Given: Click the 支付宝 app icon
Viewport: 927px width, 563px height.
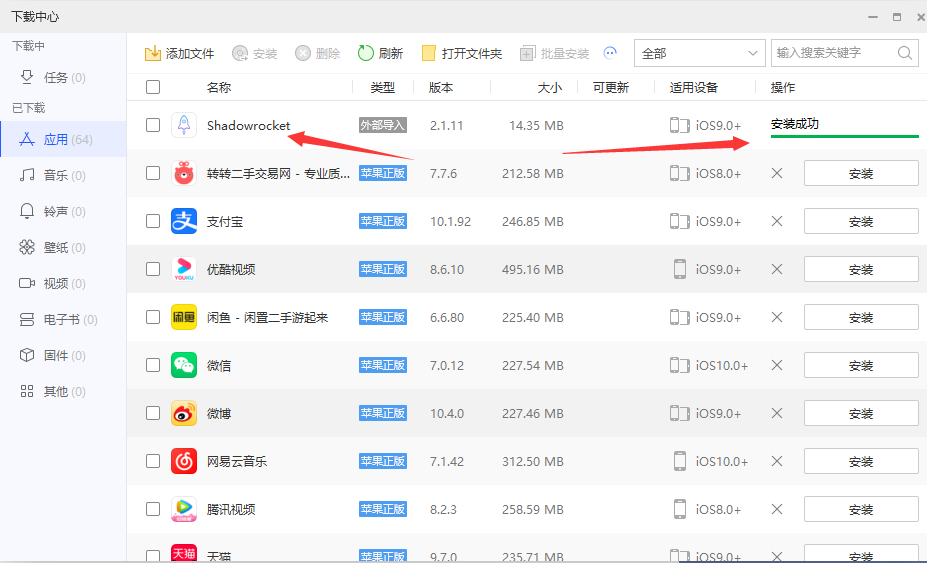Looking at the screenshot, I should [183, 221].
